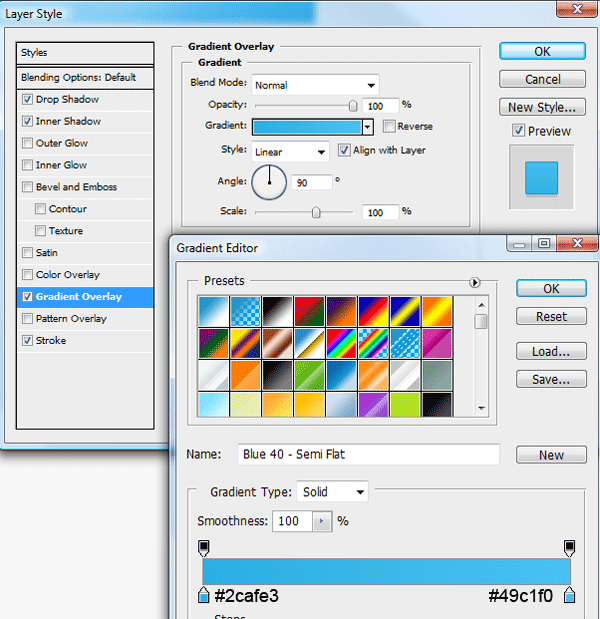Uncheck the Drop Shadow checkbox
This screenshot has height=619, width=600.
coord(27,99)
